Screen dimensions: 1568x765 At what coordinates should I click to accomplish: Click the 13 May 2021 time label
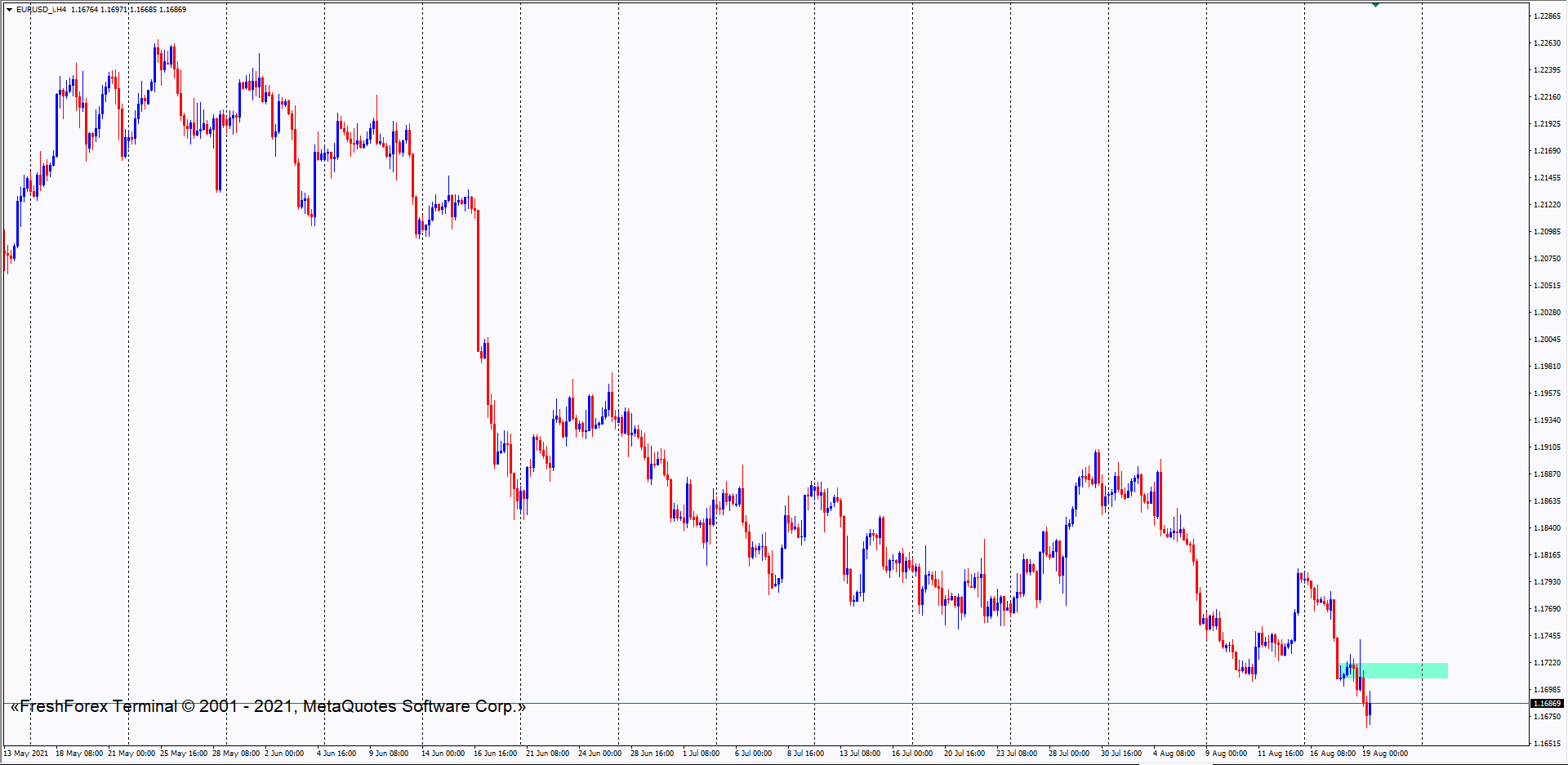pyautogui.click(x=26, y=754)
